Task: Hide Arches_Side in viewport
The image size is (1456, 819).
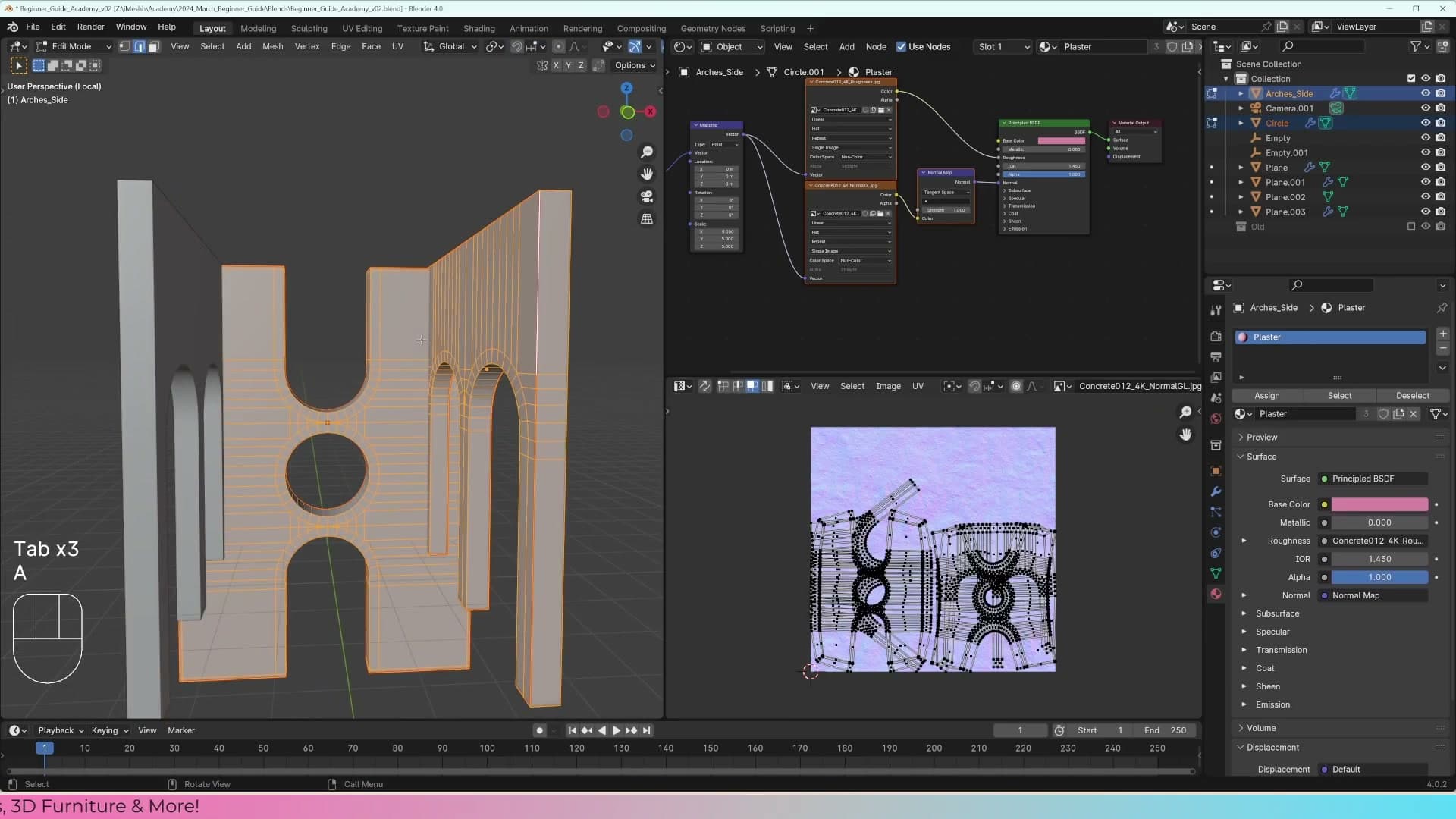Action: (1426, 94)
